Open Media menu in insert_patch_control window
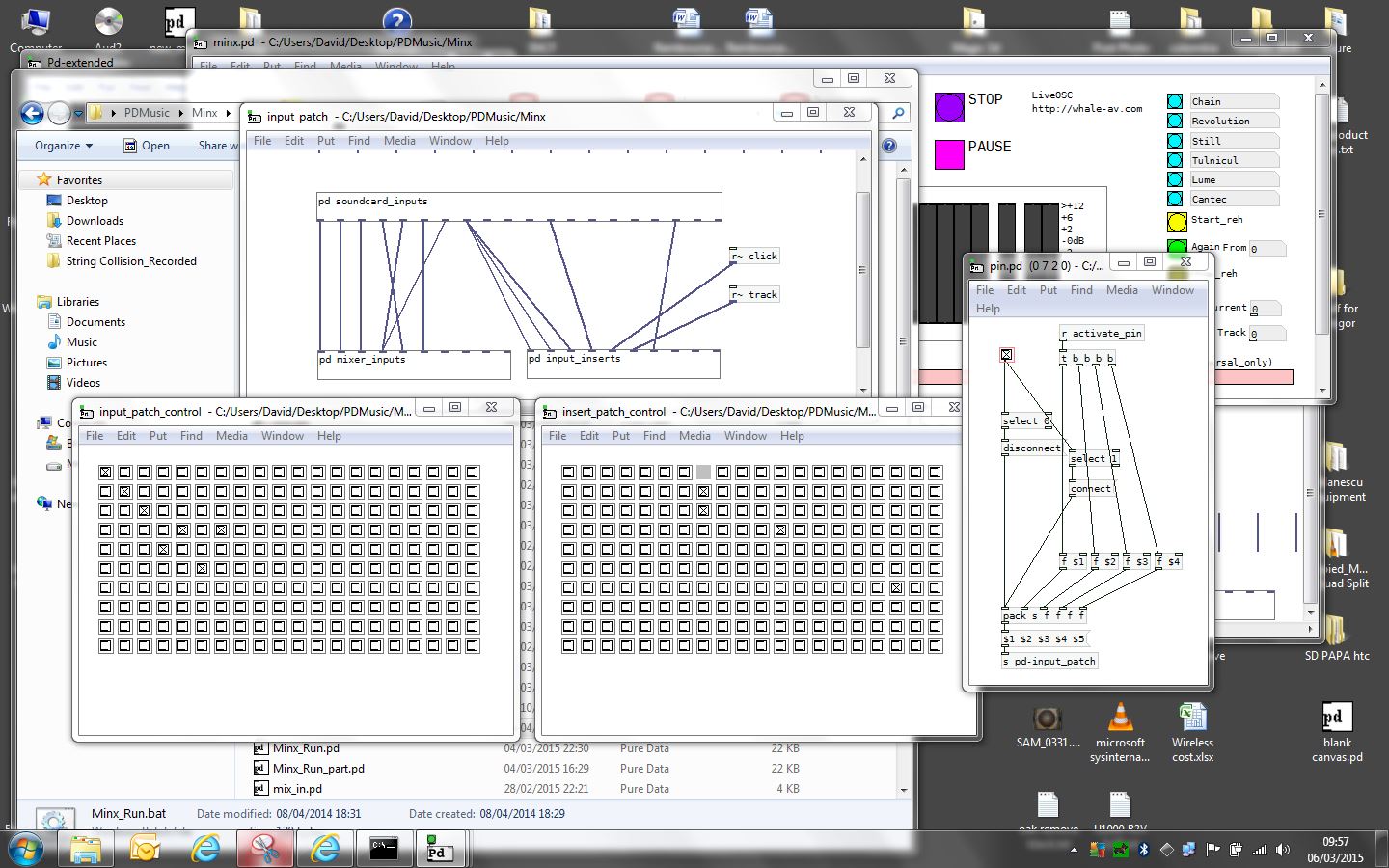The width and height of the screenshot is (1389, 868). tap(694, 436)
